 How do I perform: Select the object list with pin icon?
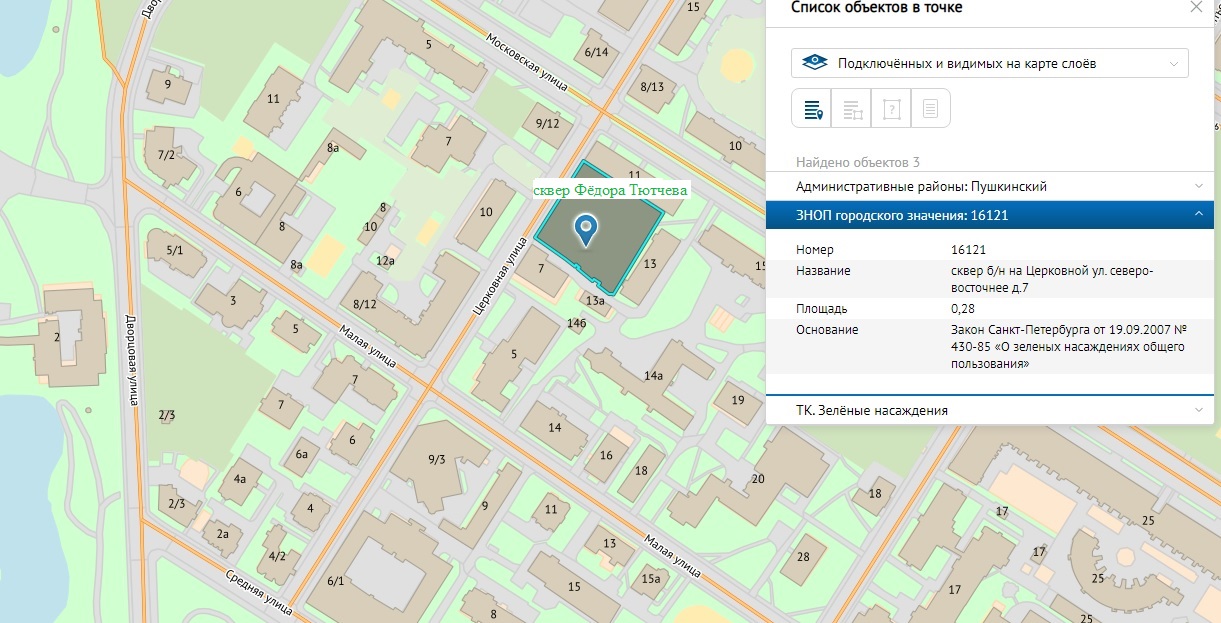[812, 109]
